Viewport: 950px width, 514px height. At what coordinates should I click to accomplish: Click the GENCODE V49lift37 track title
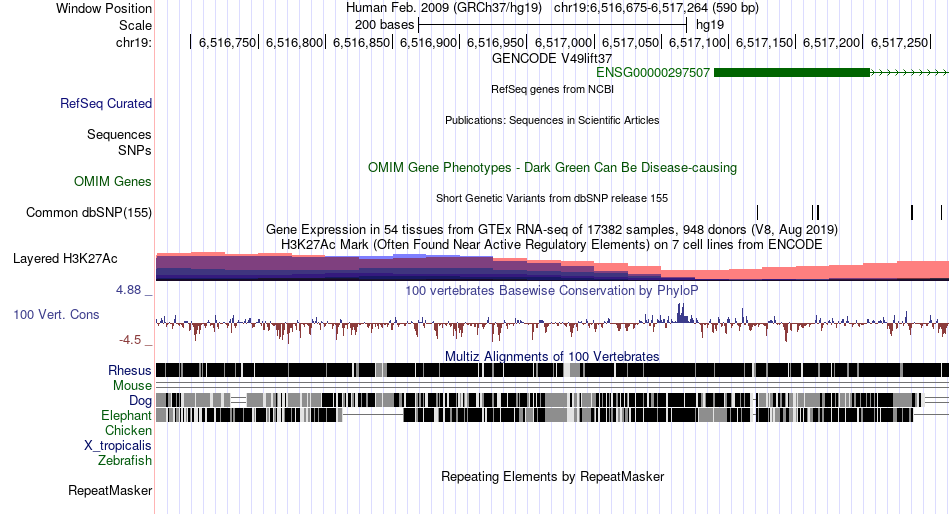(552, 58)
